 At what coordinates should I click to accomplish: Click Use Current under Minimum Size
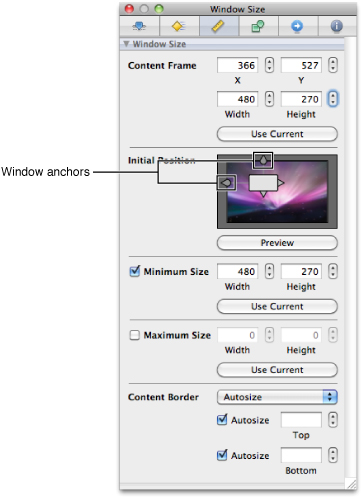click(x=277, y=306)
